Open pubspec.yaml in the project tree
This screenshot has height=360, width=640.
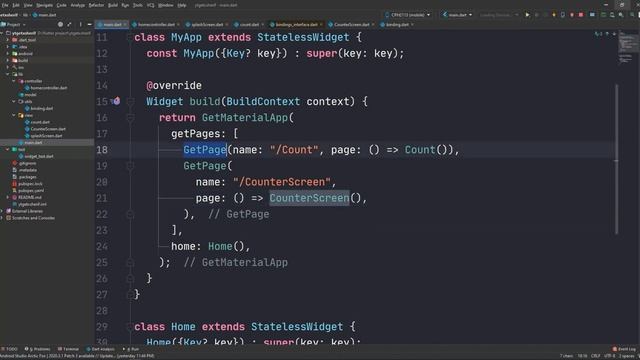(31, 191)
